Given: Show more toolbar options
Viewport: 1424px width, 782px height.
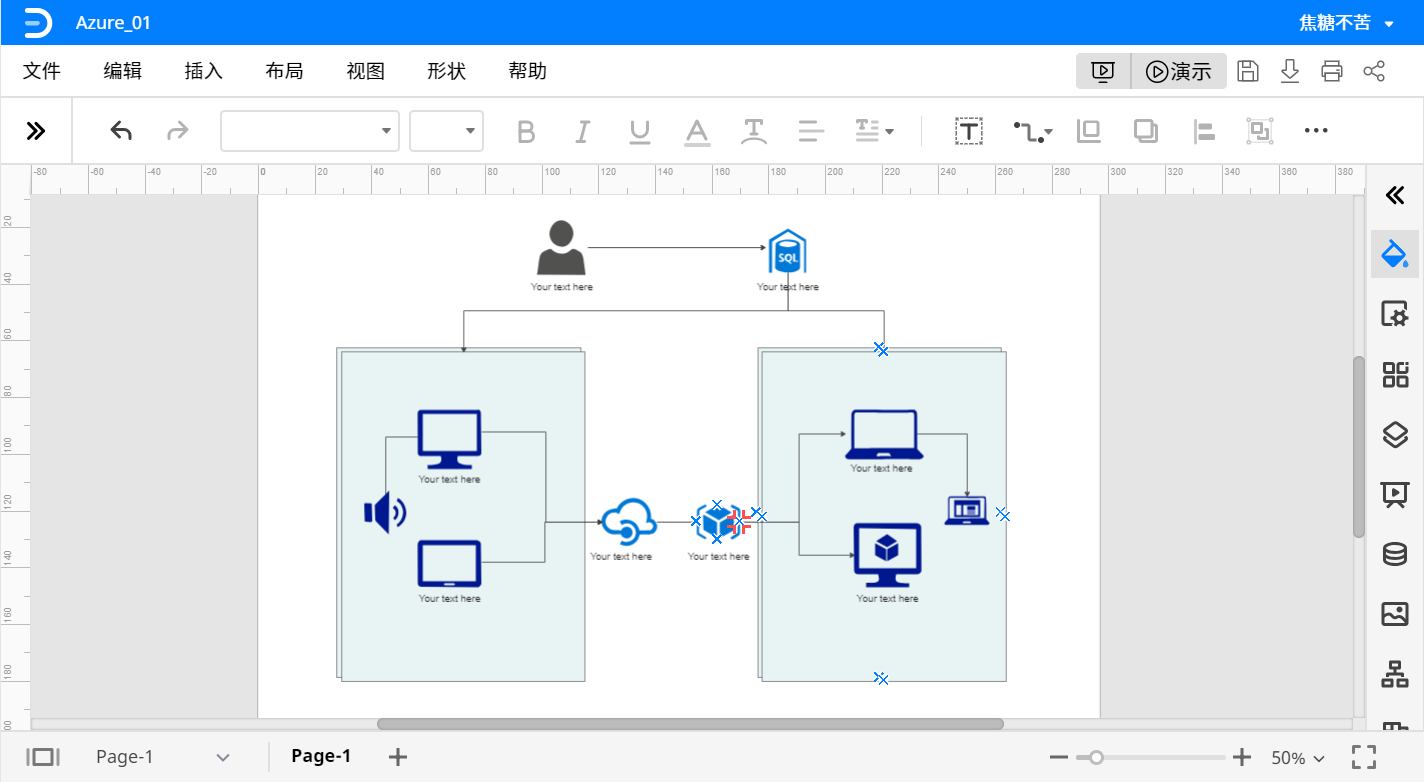Looking at the screenshot, I should [1317, 131].
